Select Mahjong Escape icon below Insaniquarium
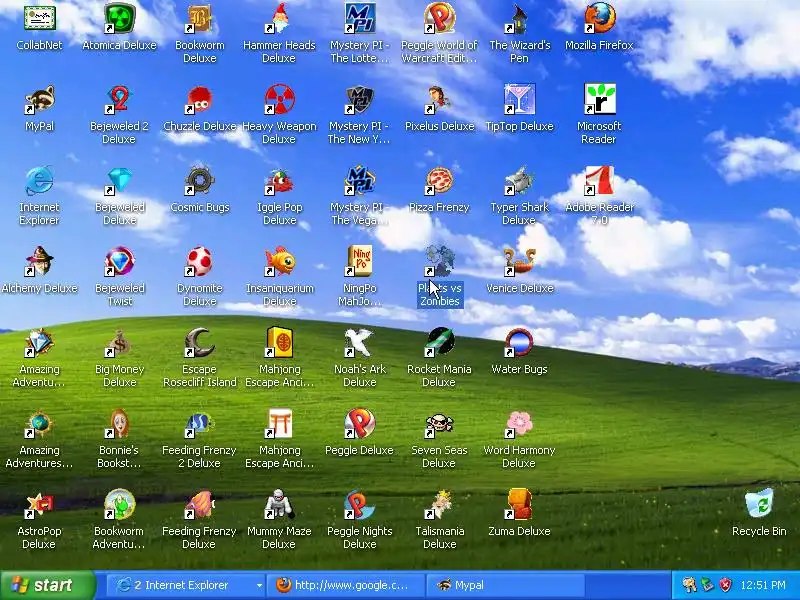The width and height of the screenshot is (800, 600). coord(279,342)
